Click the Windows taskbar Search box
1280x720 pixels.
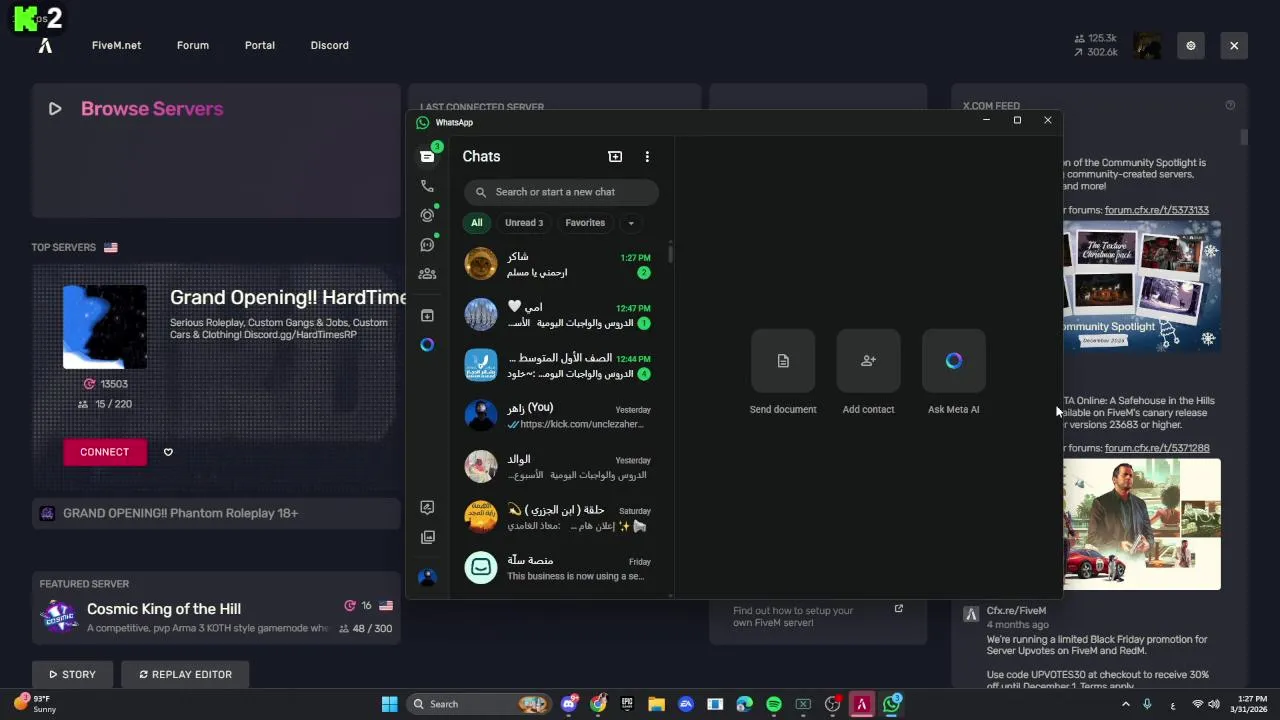(477, 704)
